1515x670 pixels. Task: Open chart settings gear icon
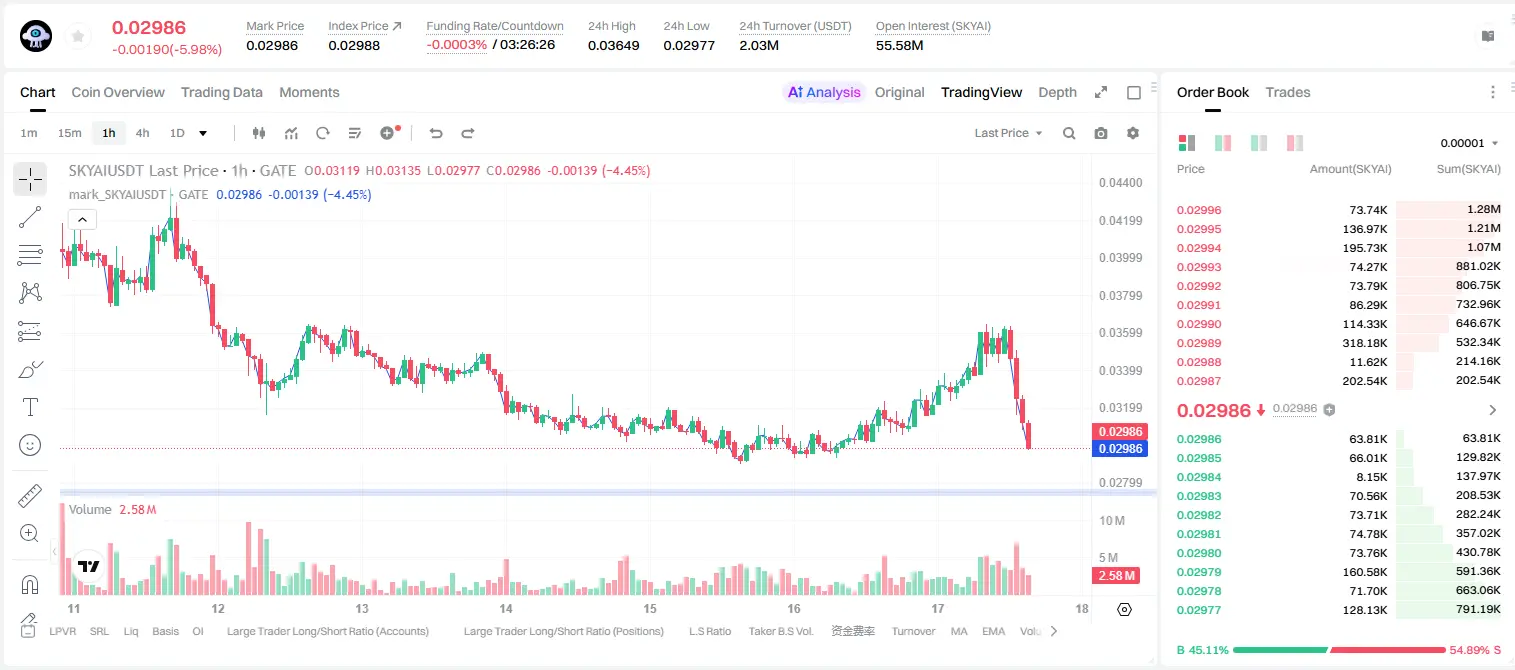pos(1133,133)
